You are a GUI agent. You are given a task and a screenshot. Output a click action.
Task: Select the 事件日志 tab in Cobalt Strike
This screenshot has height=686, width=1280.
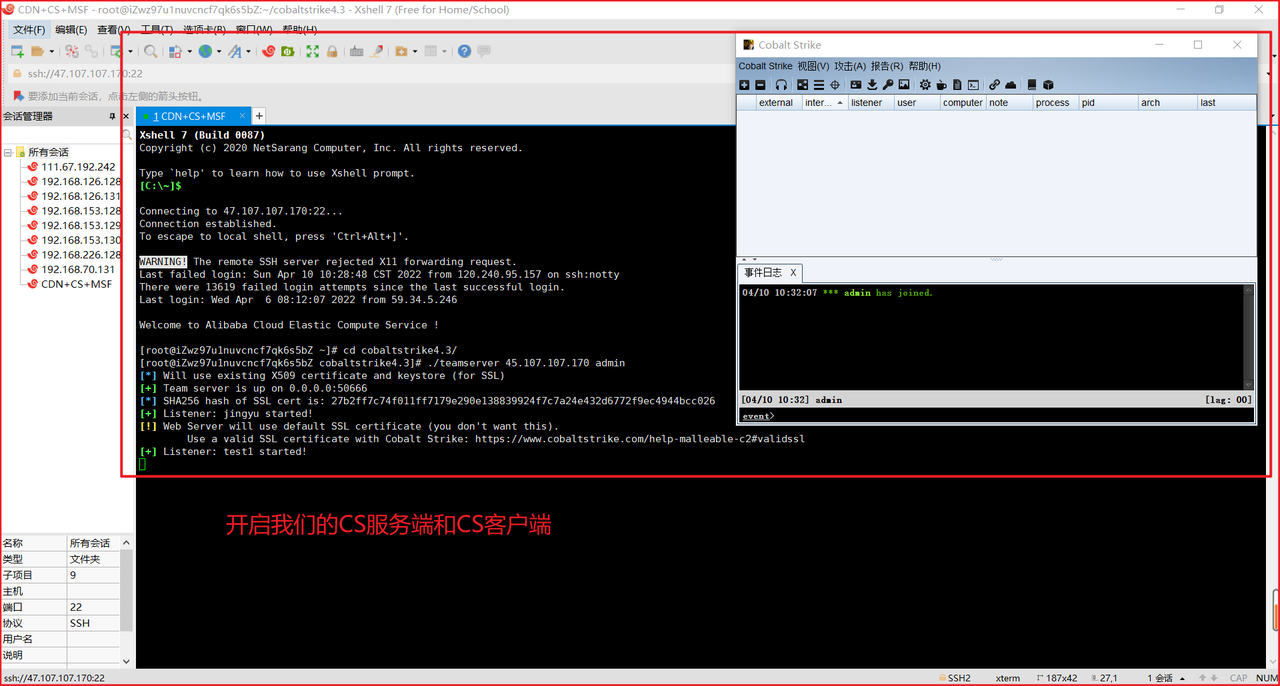pyautogui.click(x=769, y=272)
